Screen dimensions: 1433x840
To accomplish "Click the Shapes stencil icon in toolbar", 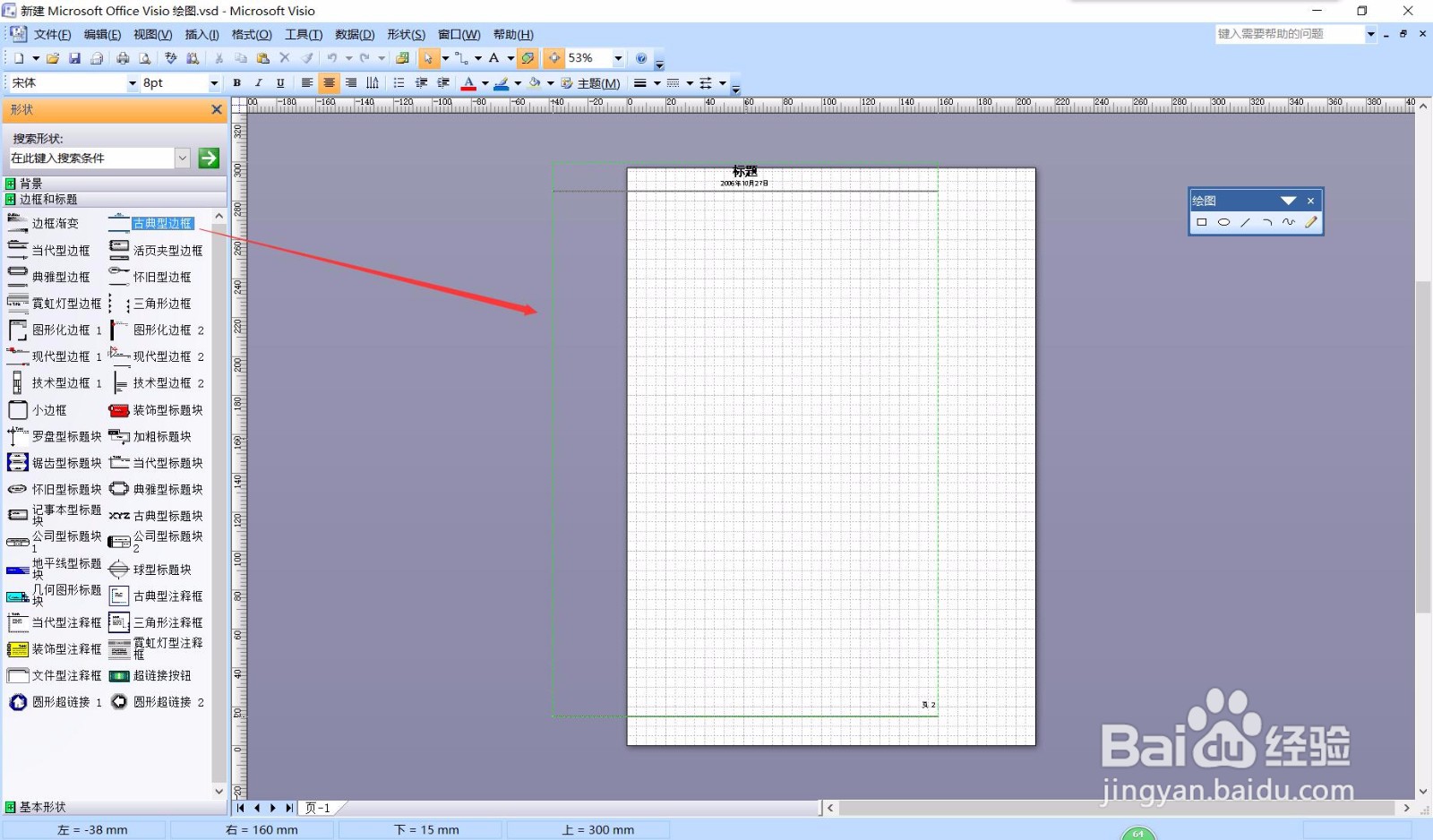I will point(403,58).
